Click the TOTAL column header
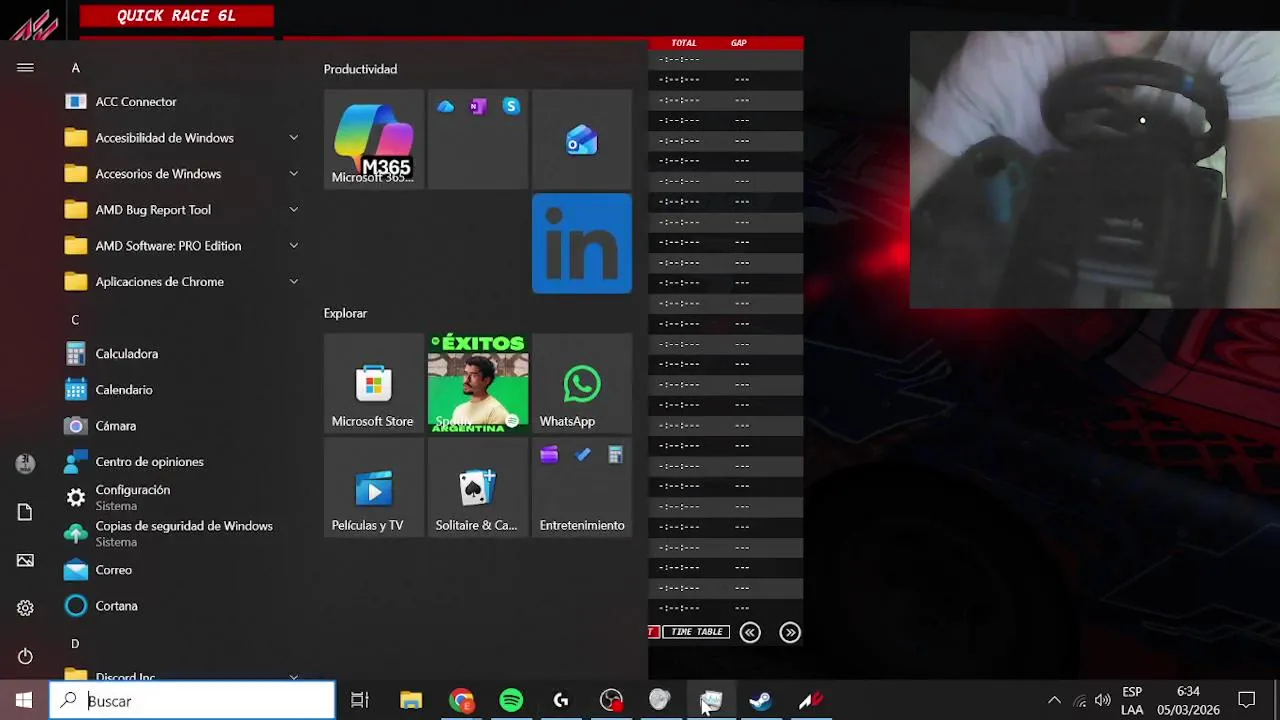This screenshot has width=1280, height=720. [x=684, y=43]
